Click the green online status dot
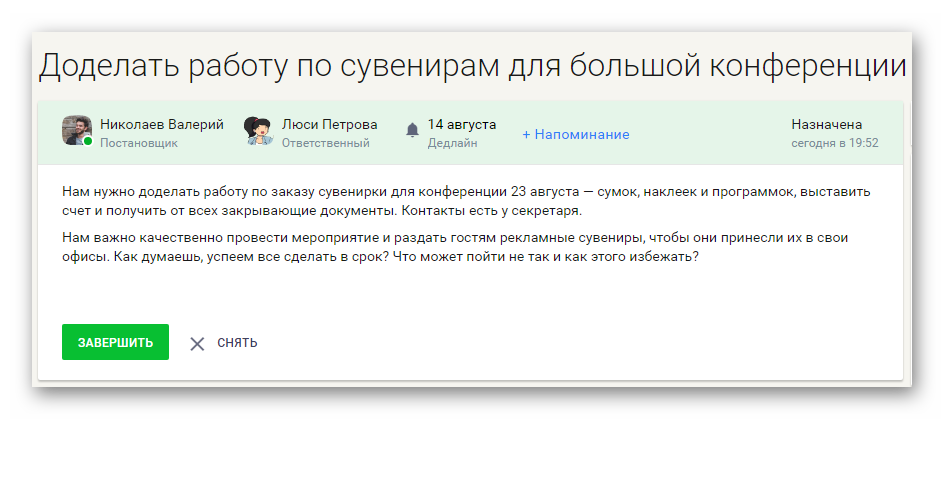This screenshot has width=944, height=499. point(88,142)
